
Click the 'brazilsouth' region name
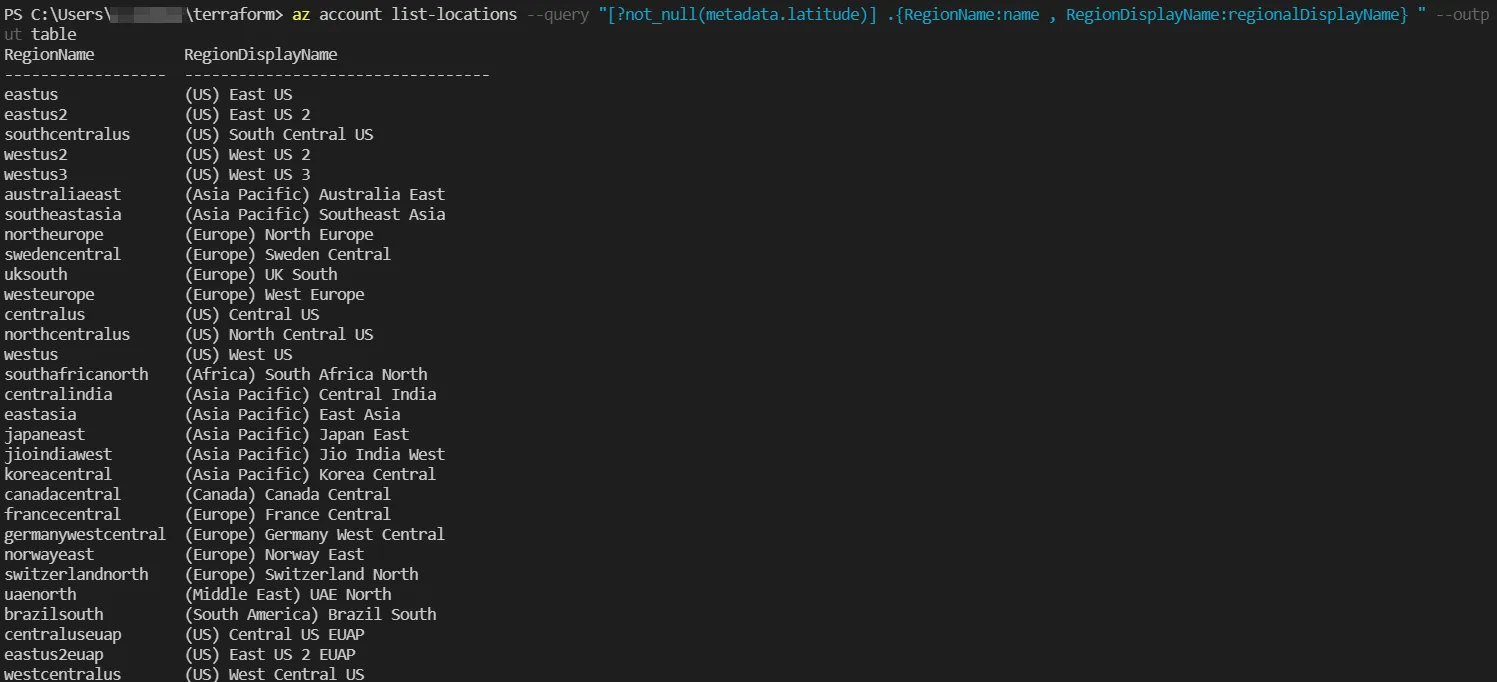pyautogui.click(x=54, y=615)
